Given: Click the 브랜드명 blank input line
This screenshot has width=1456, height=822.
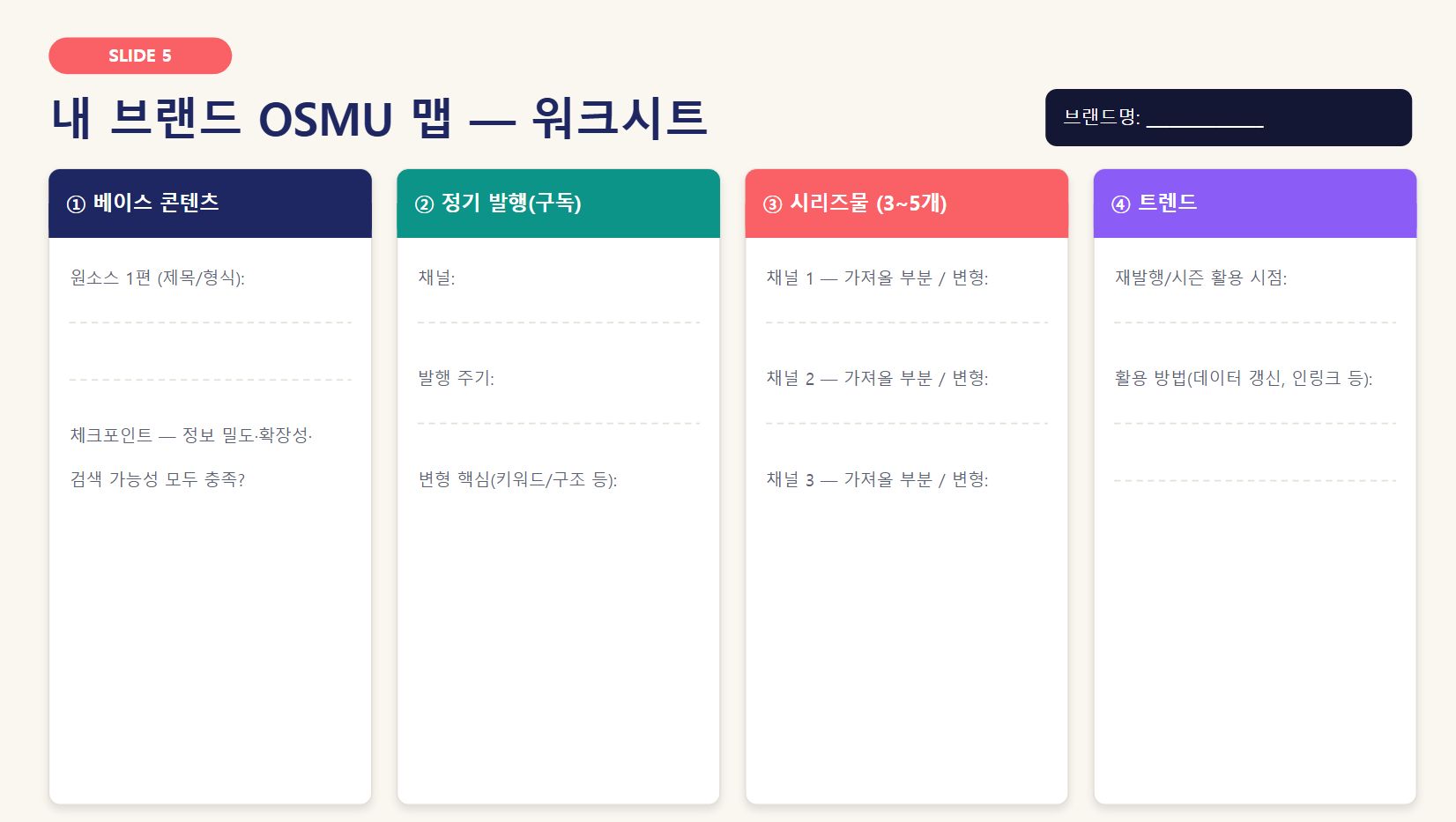Looking at the screenshot, I should [x=1205, y=124].
